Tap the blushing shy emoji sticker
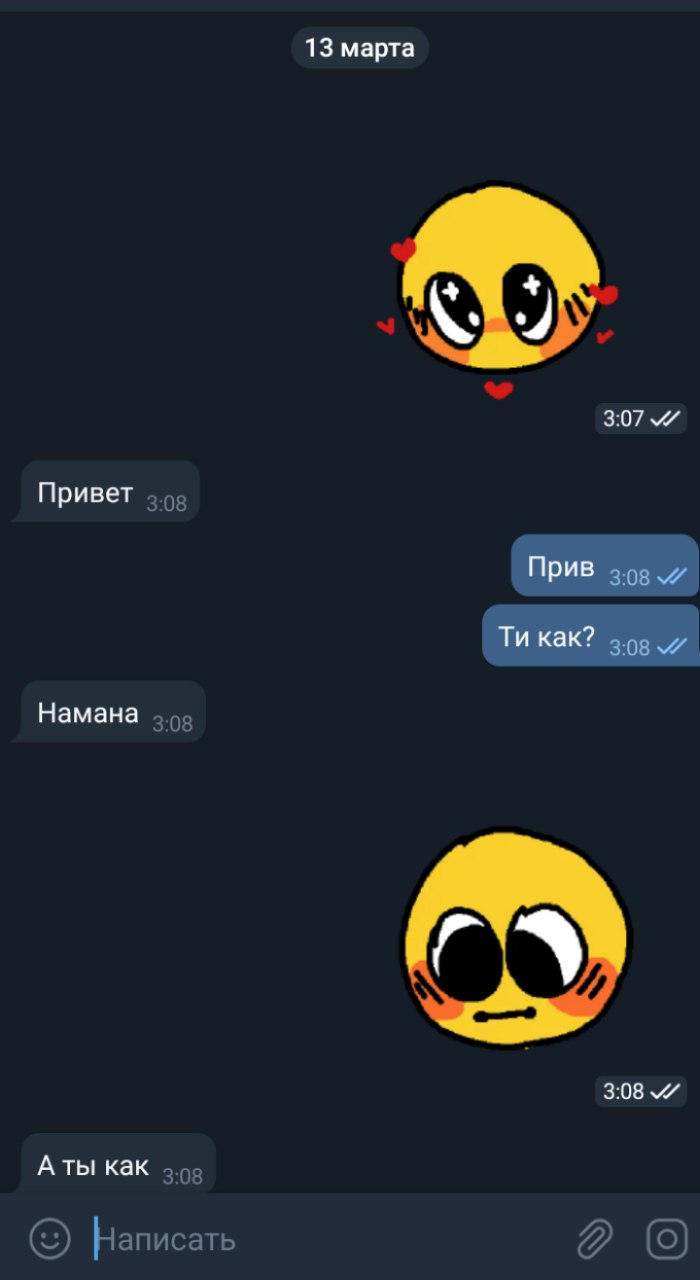 click(x=517, y=938)
